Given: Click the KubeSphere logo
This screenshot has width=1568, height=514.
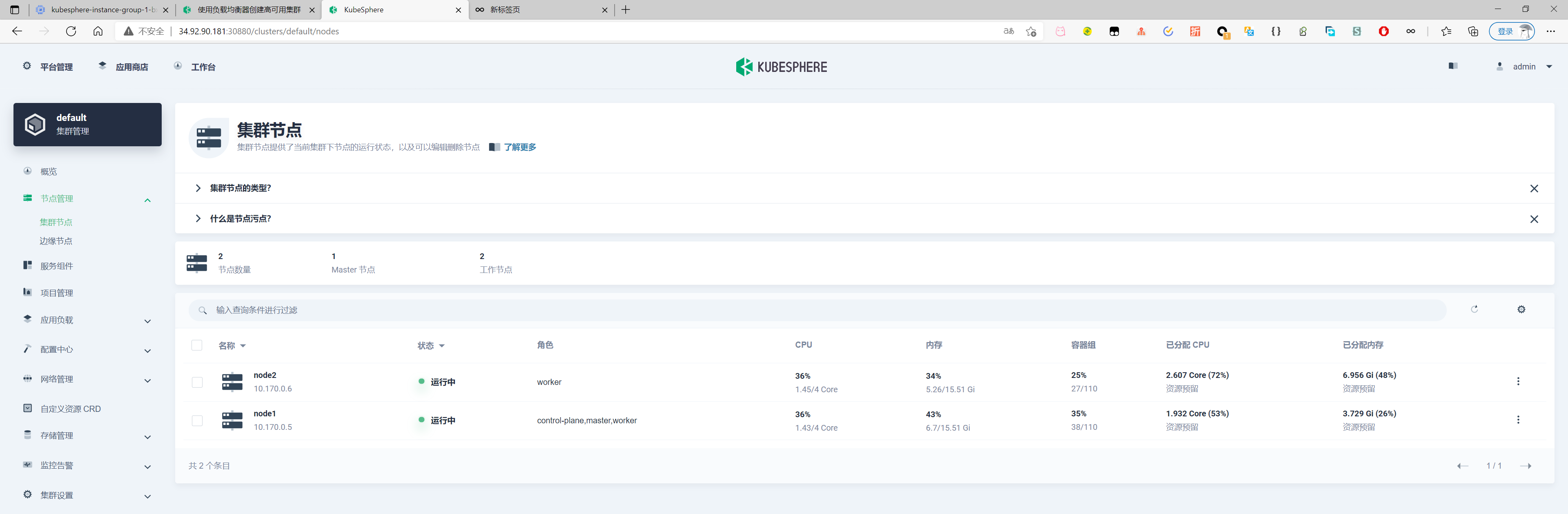Looking at the screenshot, I should click(781, 67).
